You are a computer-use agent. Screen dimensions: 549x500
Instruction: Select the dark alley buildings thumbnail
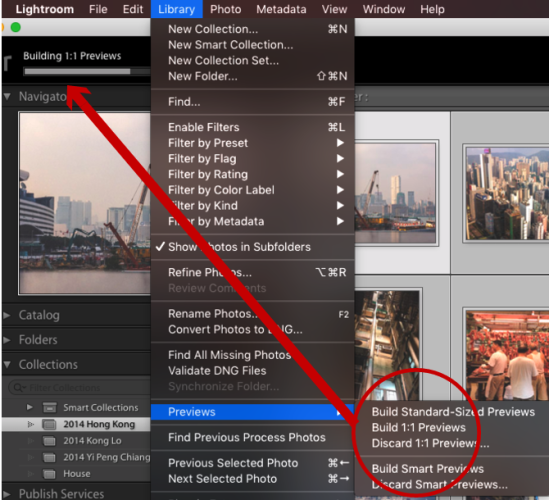[x=387, y=345]
